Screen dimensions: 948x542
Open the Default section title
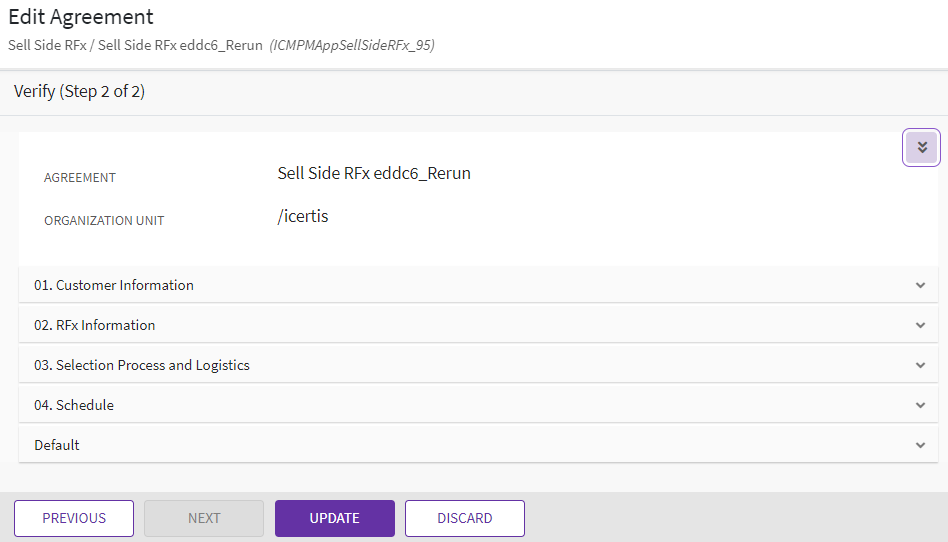pos(57,445)
